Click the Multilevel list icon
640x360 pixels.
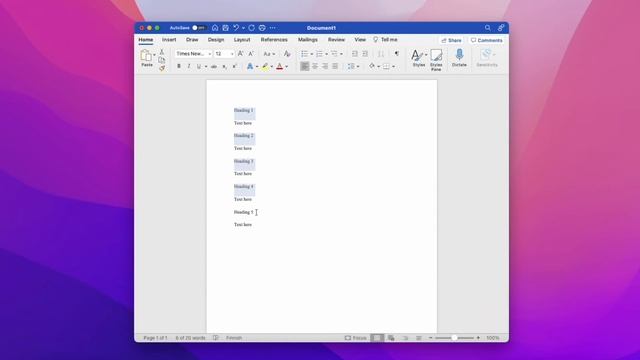click(334, 54)
